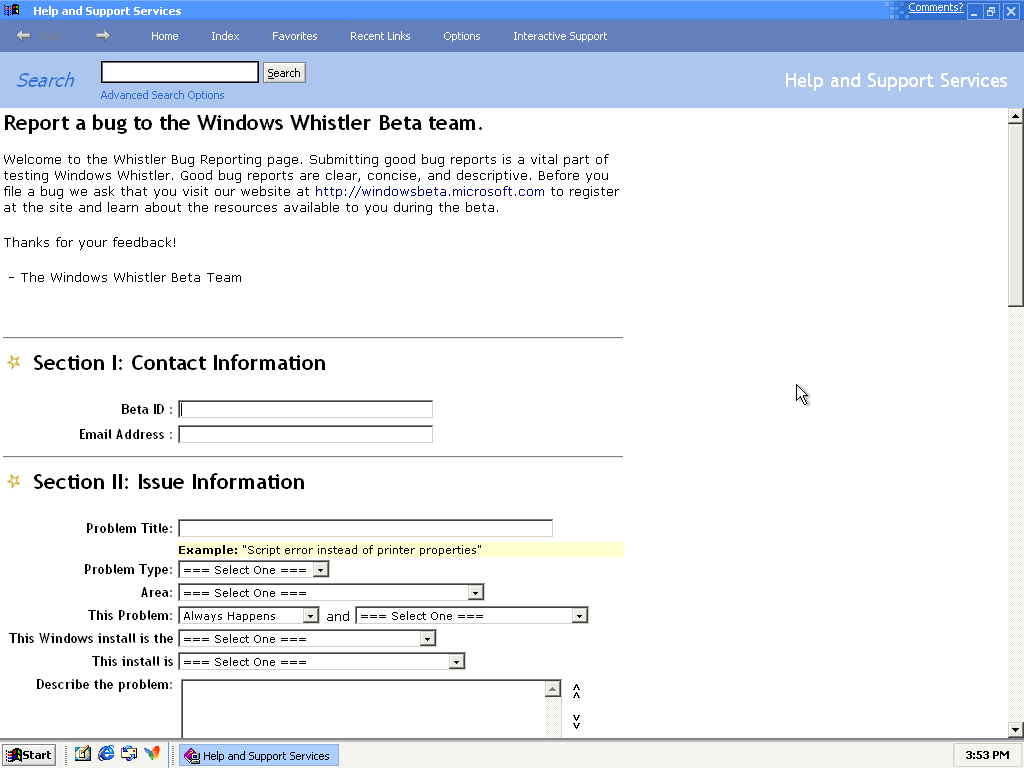
Task: Click the down-chevron resize icon beside description box
Action: point(577,721)
